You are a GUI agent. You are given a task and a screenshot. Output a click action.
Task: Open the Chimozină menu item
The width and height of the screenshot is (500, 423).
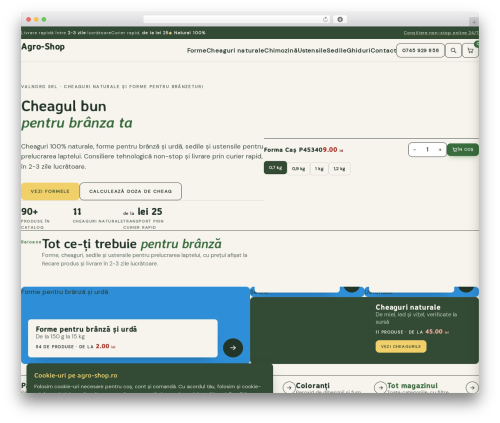(281, 51)
